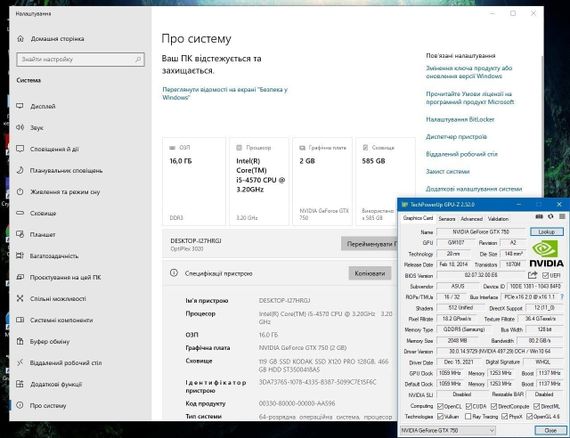Open Віддалений робочий стіл in left sidebar

[x=59, y=363]
